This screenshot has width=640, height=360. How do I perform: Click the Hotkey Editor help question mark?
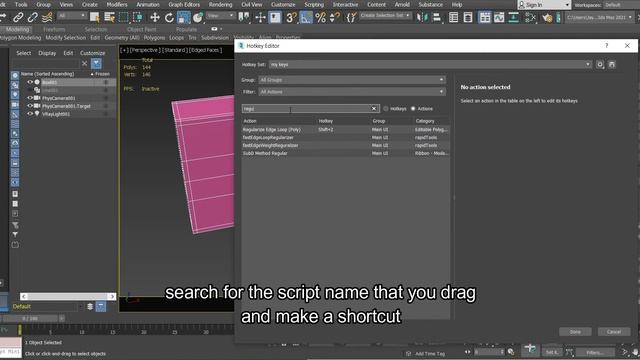coord(607,45)
